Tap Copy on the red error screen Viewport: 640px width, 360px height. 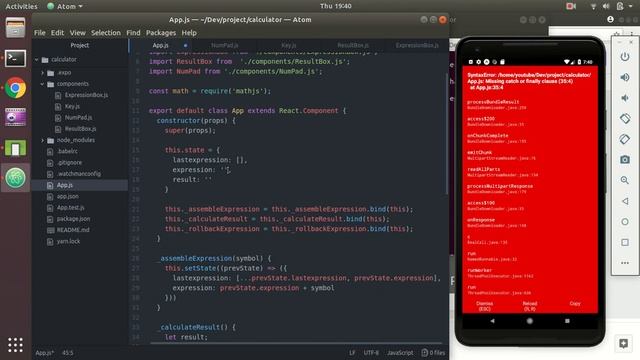point(575,304)
